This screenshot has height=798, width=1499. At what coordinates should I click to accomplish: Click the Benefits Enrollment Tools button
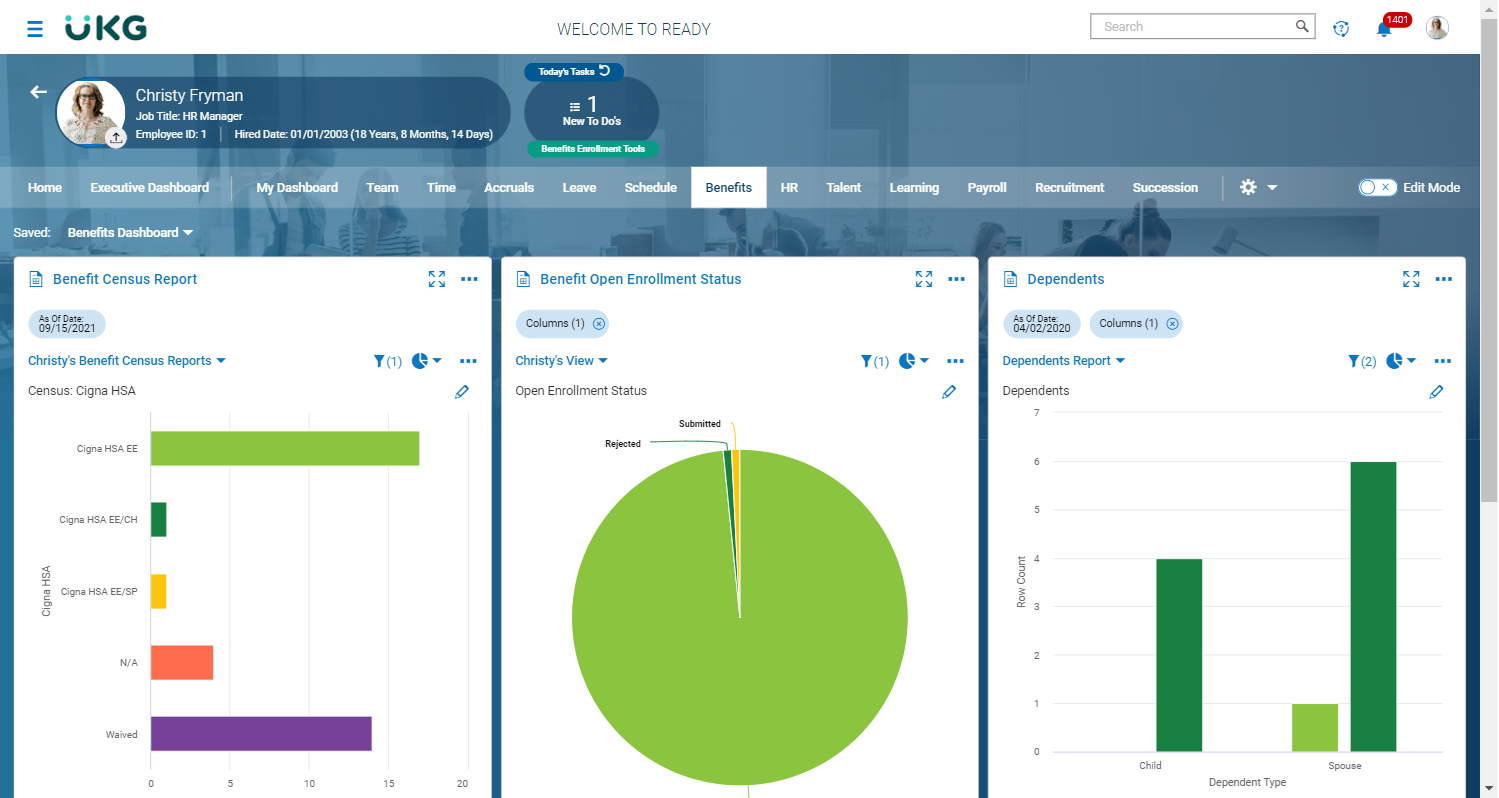(x=593, y=149)
